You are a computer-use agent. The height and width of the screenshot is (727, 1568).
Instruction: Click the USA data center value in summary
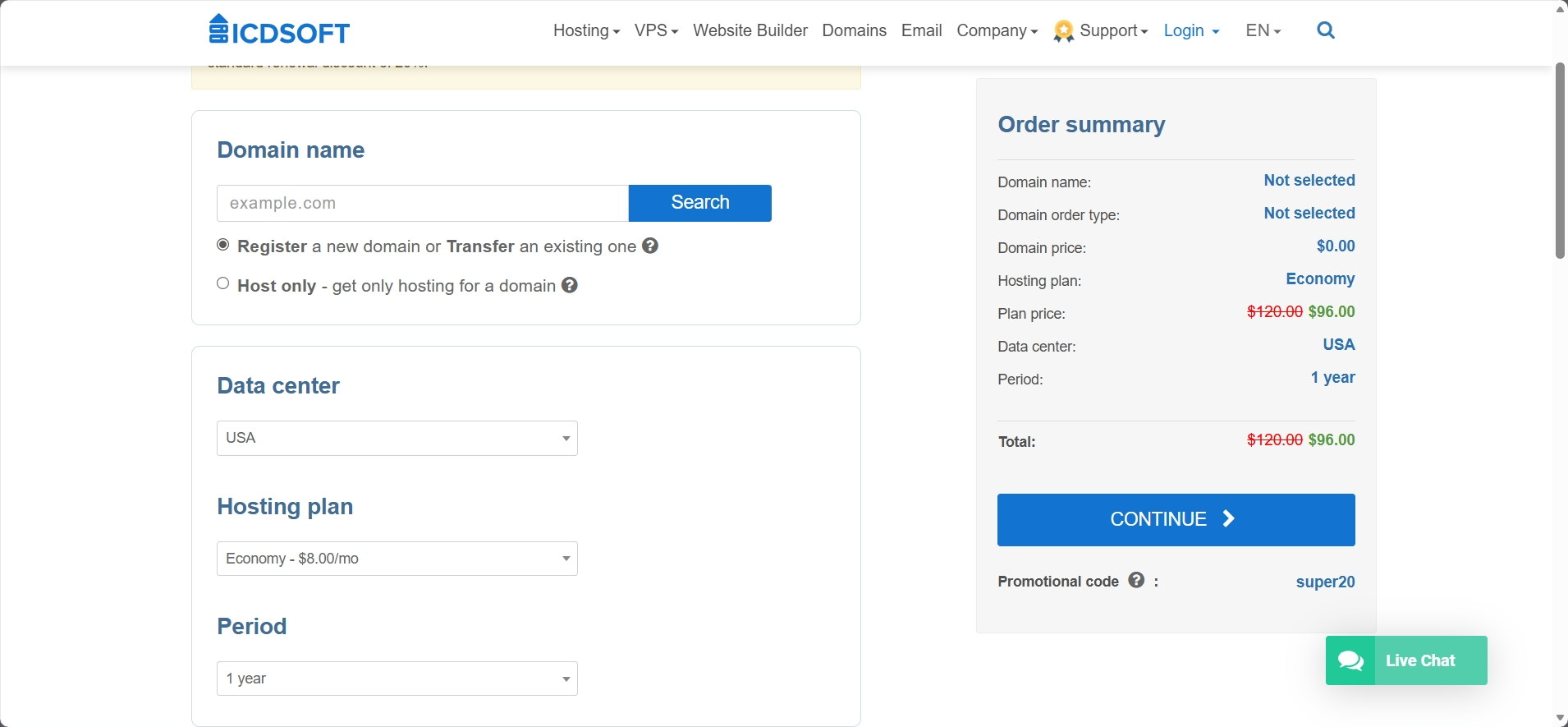click(1339, 344)
